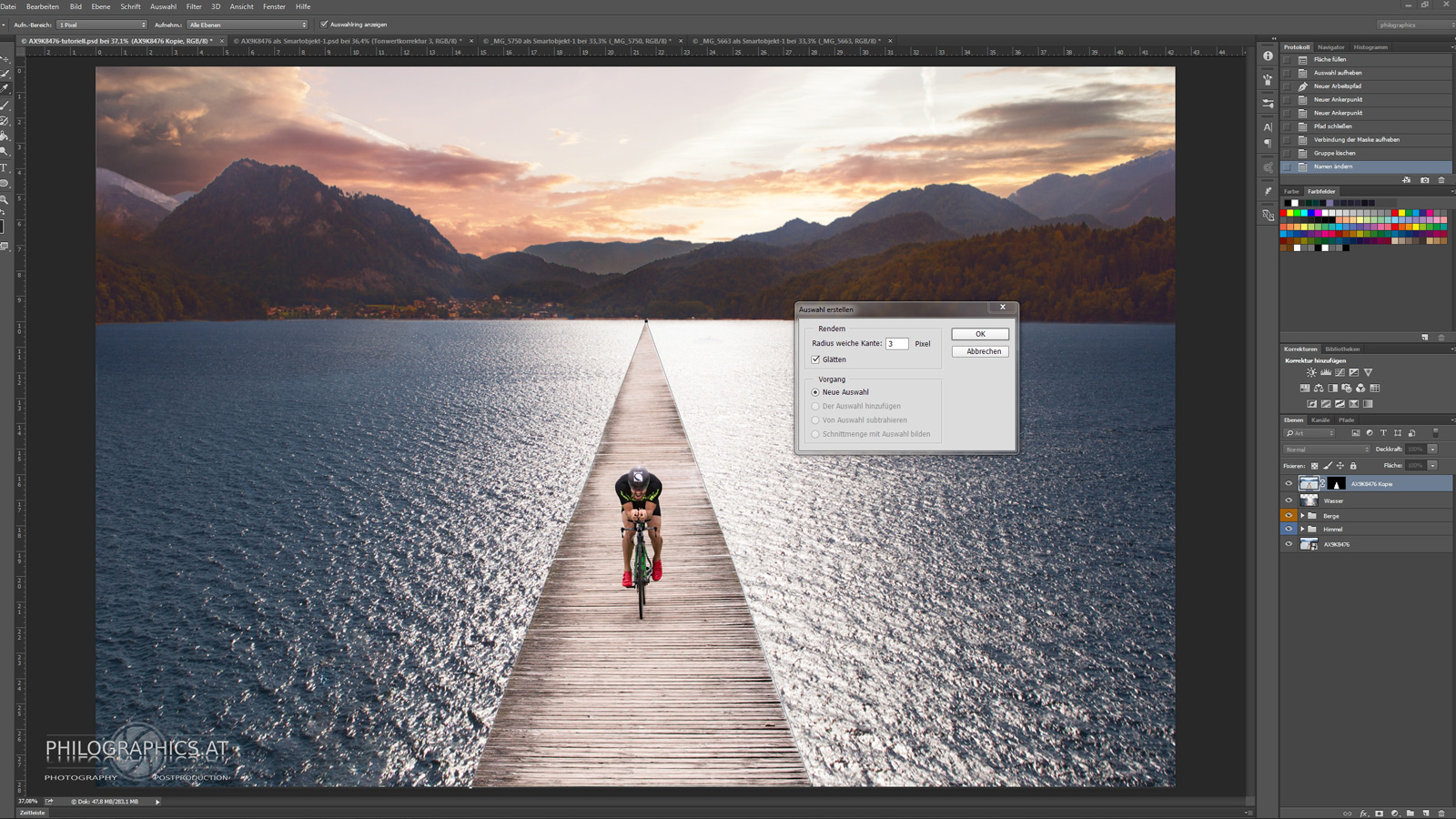
Task: Select the Eyedropper tool in left toolbar
Action: pos(5,89)
